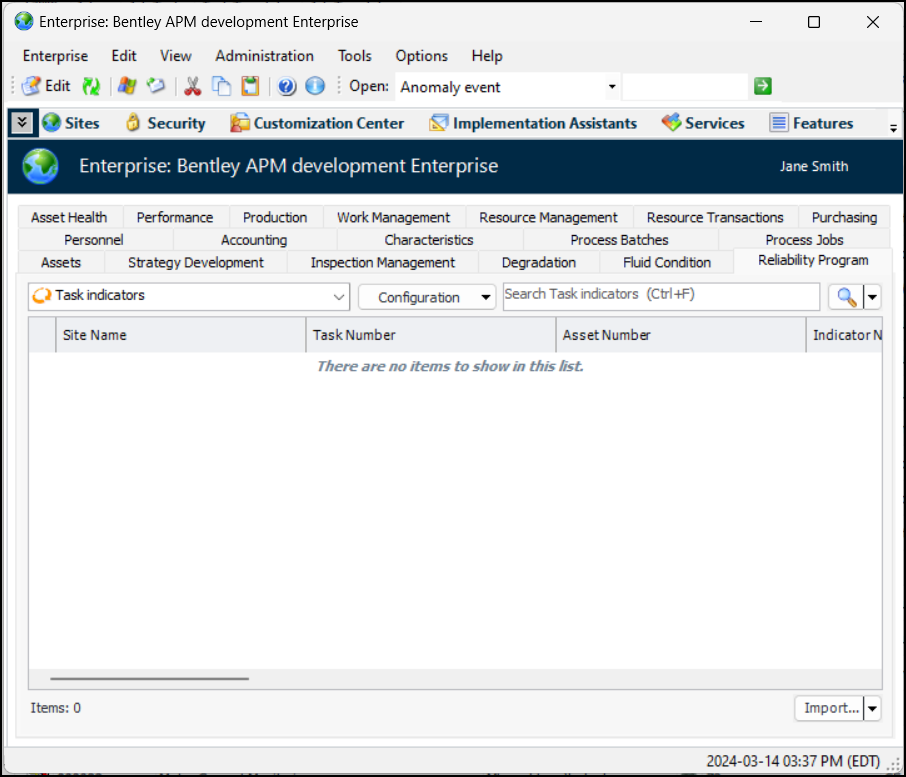
Task: Open Help via blue question mark icon
Action: [287, 87]
